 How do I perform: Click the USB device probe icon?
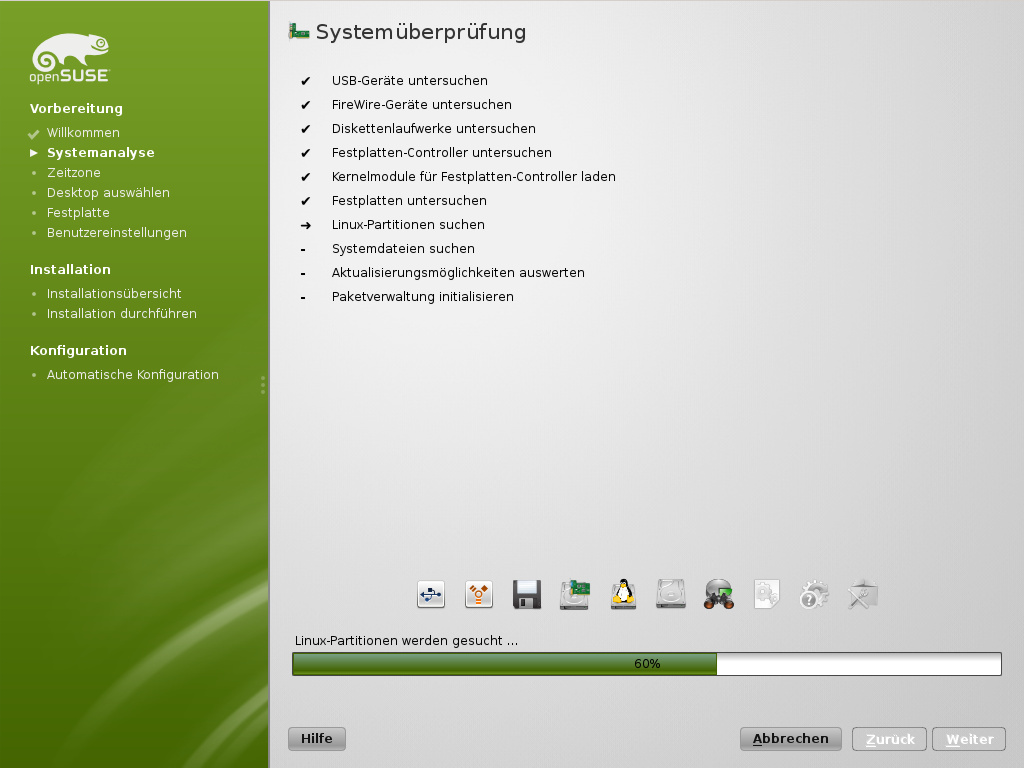pos(431,594)
